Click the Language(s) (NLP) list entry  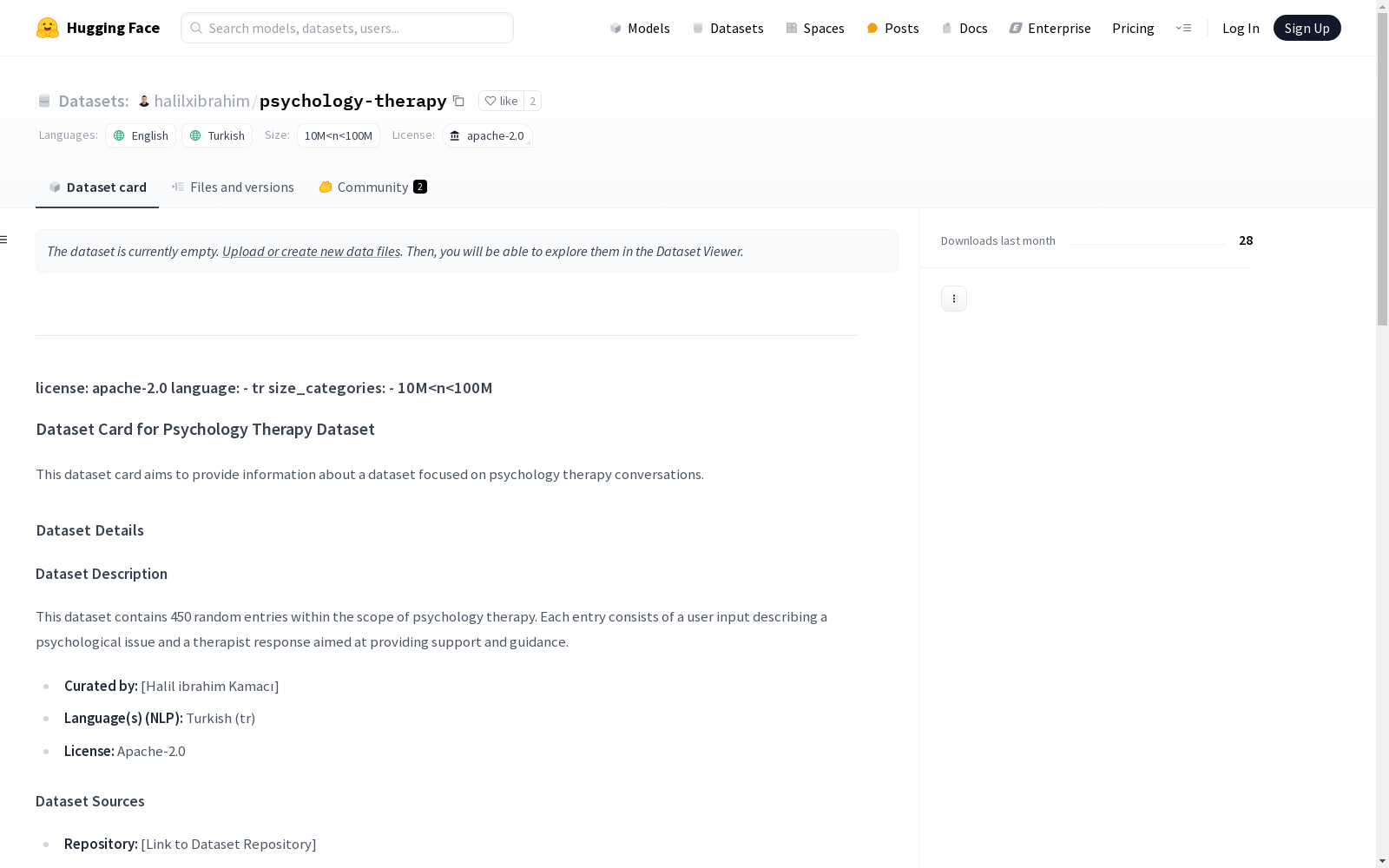160,718
